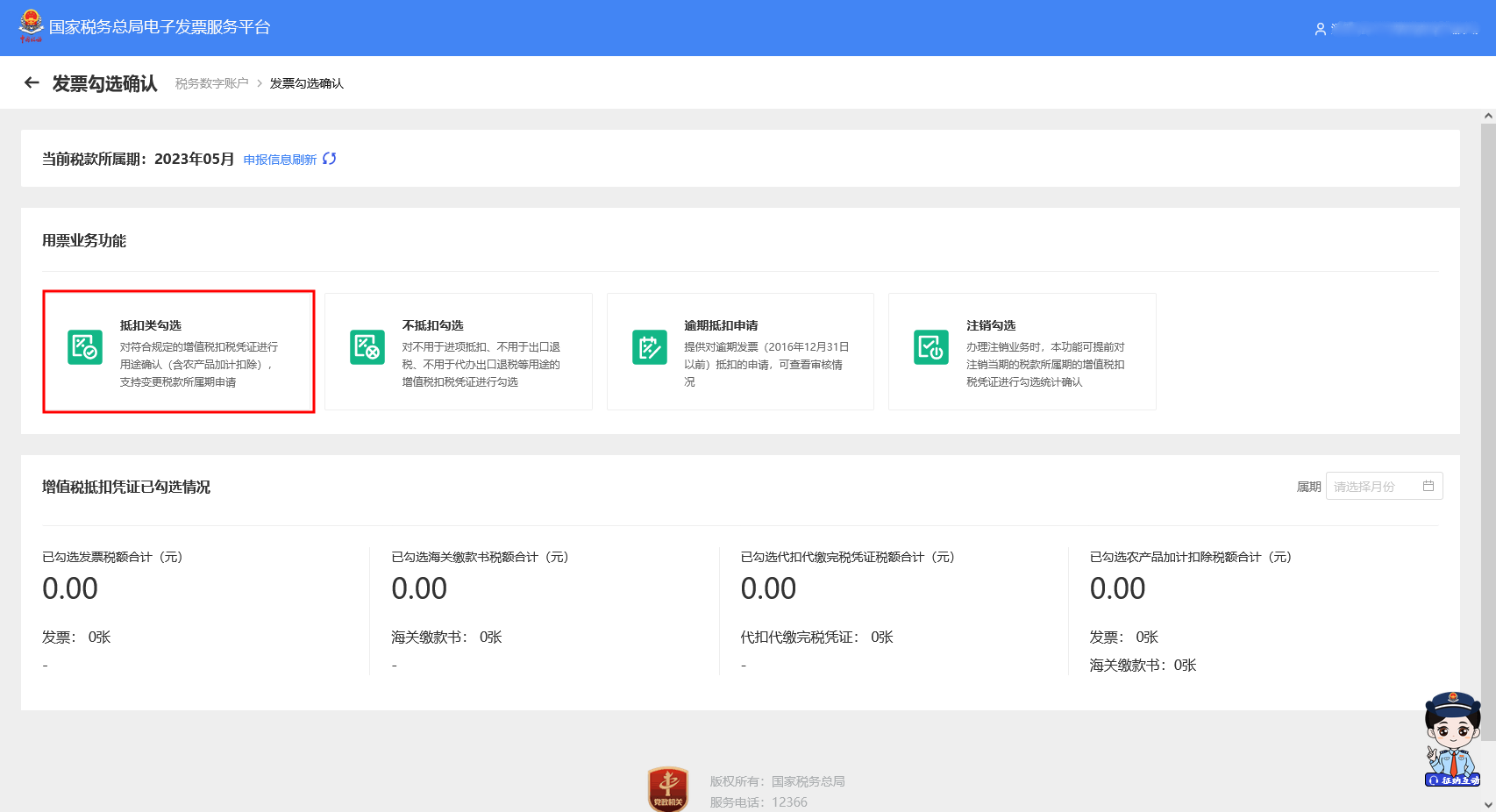The height and width of the screenshot is (812, 1496).
Task: Click the State Taxation Administration logo emblem
Action: click(31, 26)
